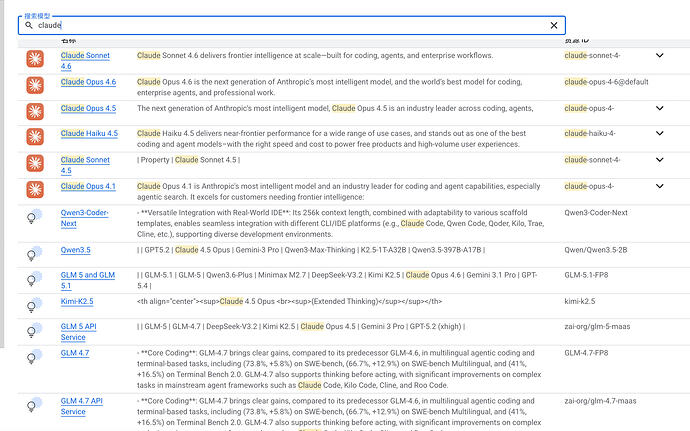This screenshot has width=690, height=431.
Task: Clear the search field with X
Action: [x=554, y=26]
